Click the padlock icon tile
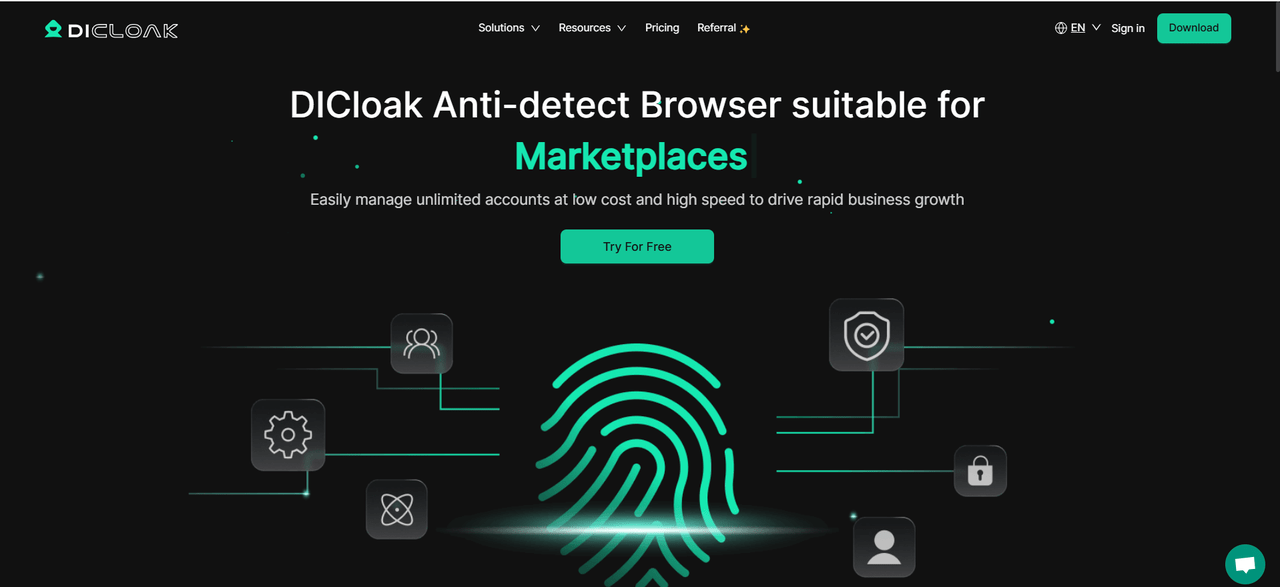Screen dimensions: 1280x587 click(x=980, y=471)
